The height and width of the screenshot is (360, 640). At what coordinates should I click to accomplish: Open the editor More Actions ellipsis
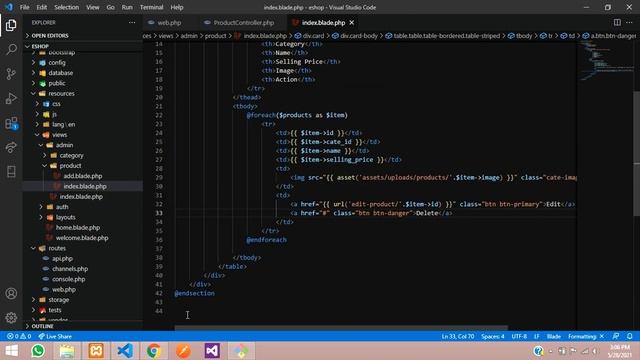coord(629,22)
